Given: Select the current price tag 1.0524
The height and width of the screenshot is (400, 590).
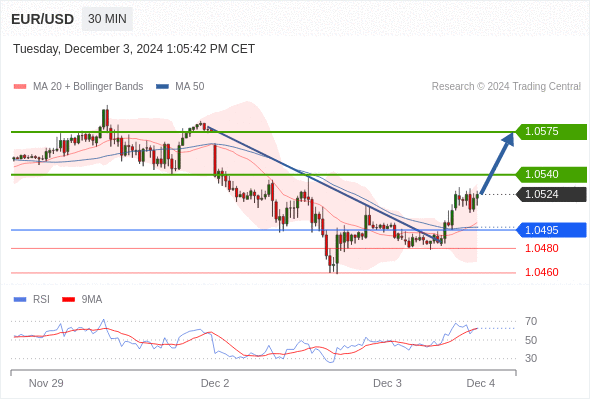Looking at the screenshot, I should point(551,195).
